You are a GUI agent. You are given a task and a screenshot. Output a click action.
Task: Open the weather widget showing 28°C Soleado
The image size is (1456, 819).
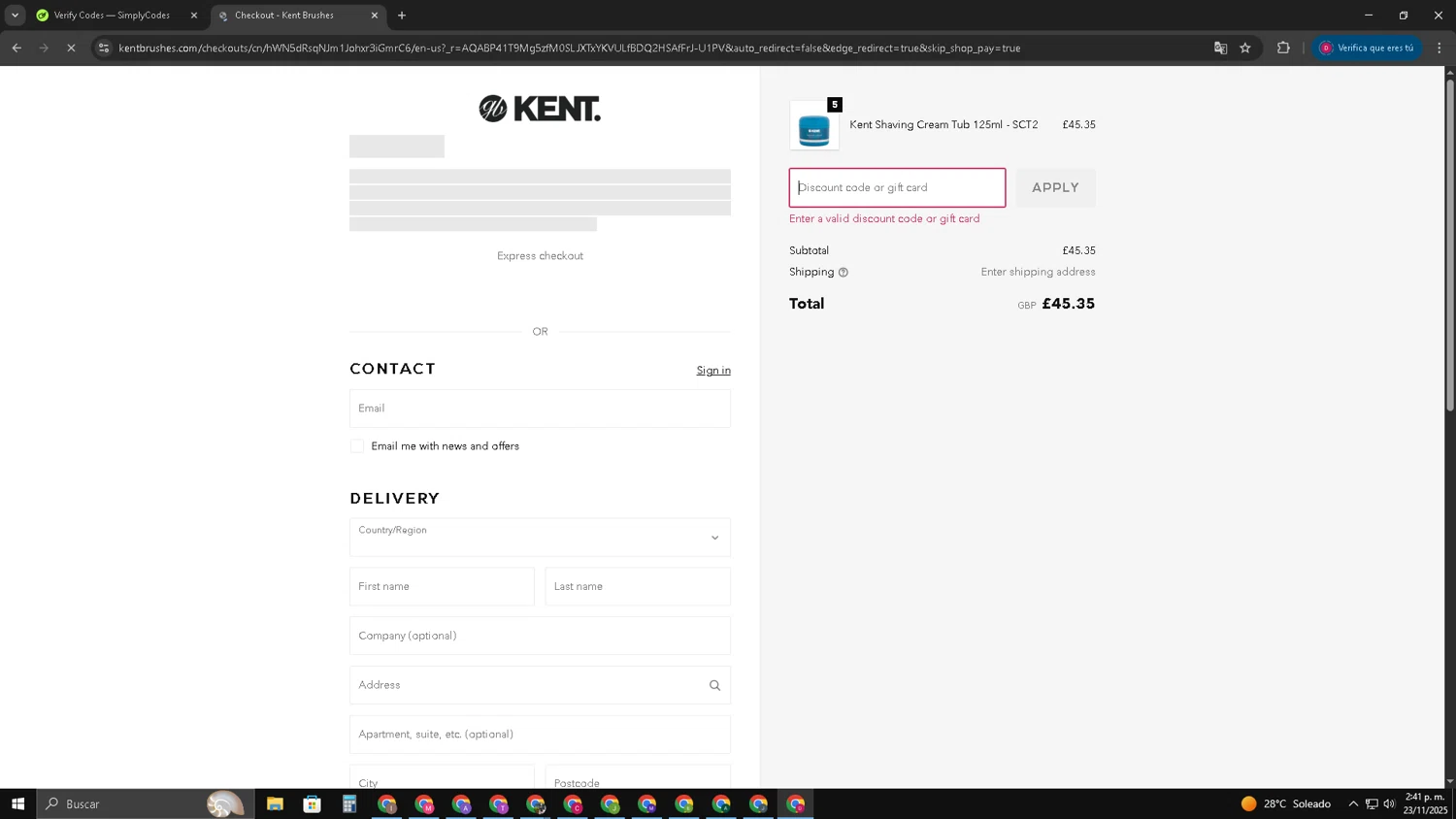1286,803
